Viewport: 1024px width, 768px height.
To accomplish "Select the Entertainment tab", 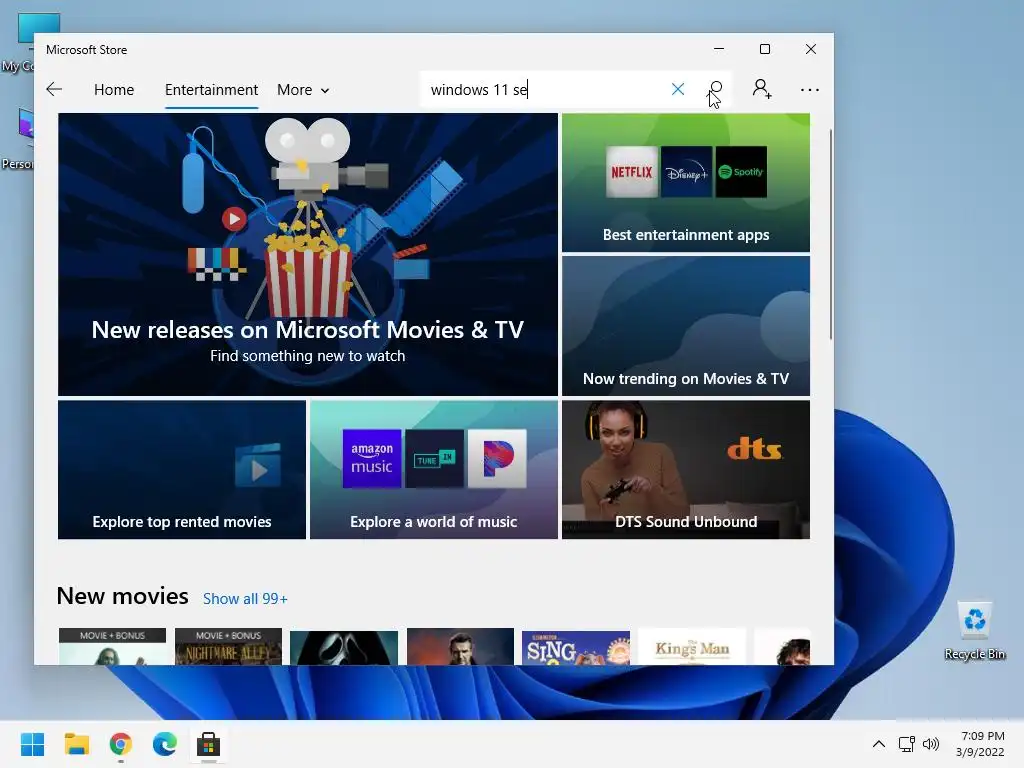I will click(212, 89).
